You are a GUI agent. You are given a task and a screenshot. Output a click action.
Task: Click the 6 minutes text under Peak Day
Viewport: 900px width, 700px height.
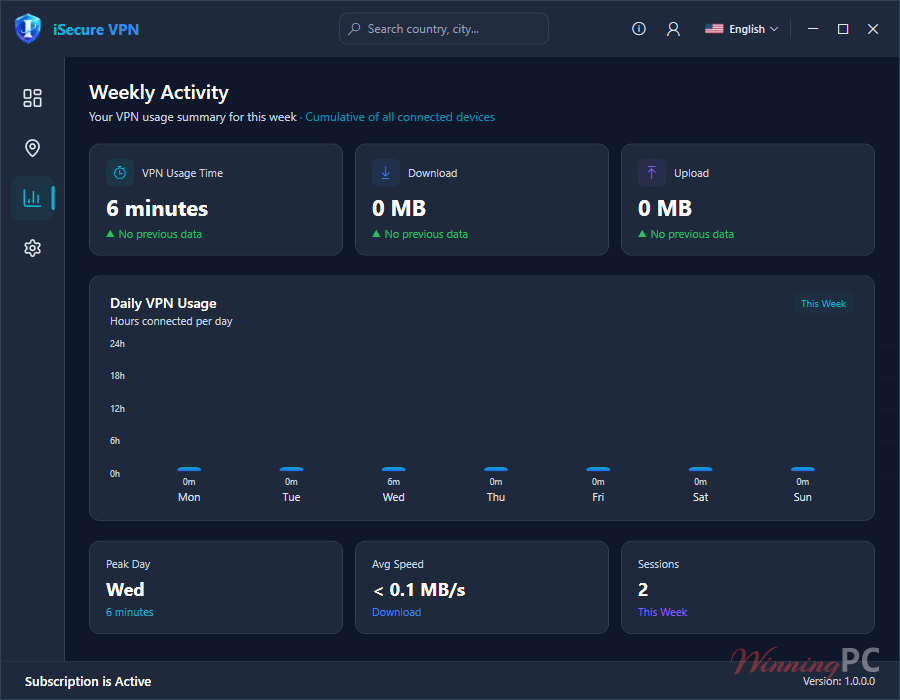point(130,612)
